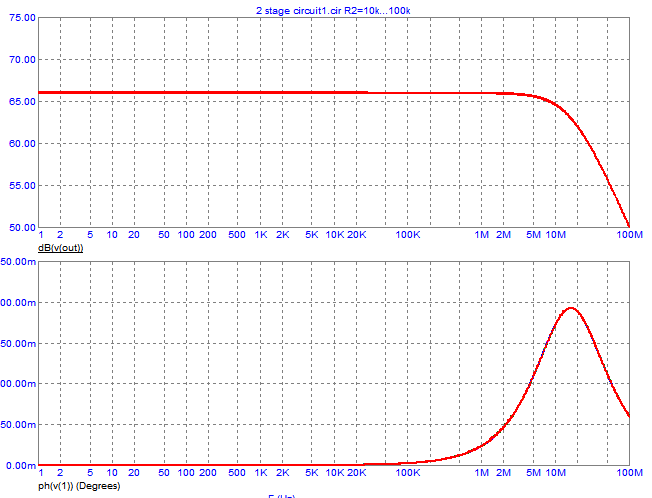This screenshot has width=652, height=498.
Task: Click the 10M frequency label of the ph(v(1)) plot
Action: click(556, 473)
